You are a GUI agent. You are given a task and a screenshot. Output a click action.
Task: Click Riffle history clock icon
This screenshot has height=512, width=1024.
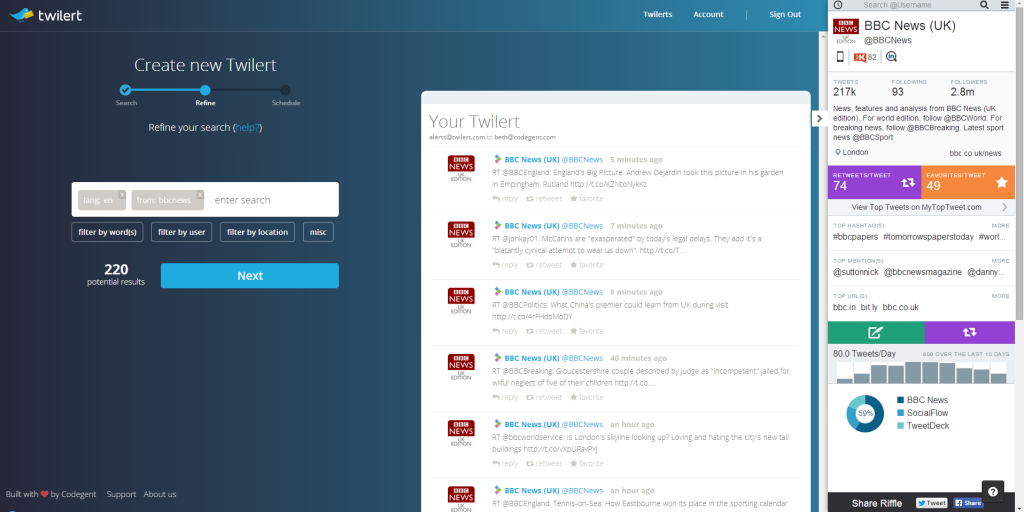click(x=838, y=5)
